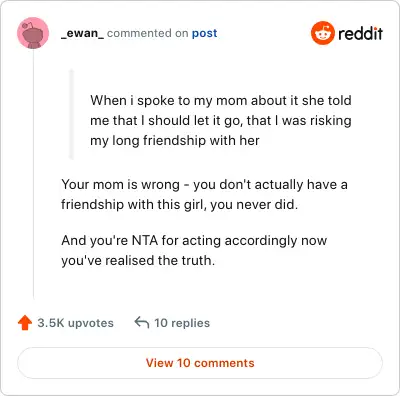400x396 pixels.
Task: Click "my long friendship with her" quote line
Action: point(175,140)
